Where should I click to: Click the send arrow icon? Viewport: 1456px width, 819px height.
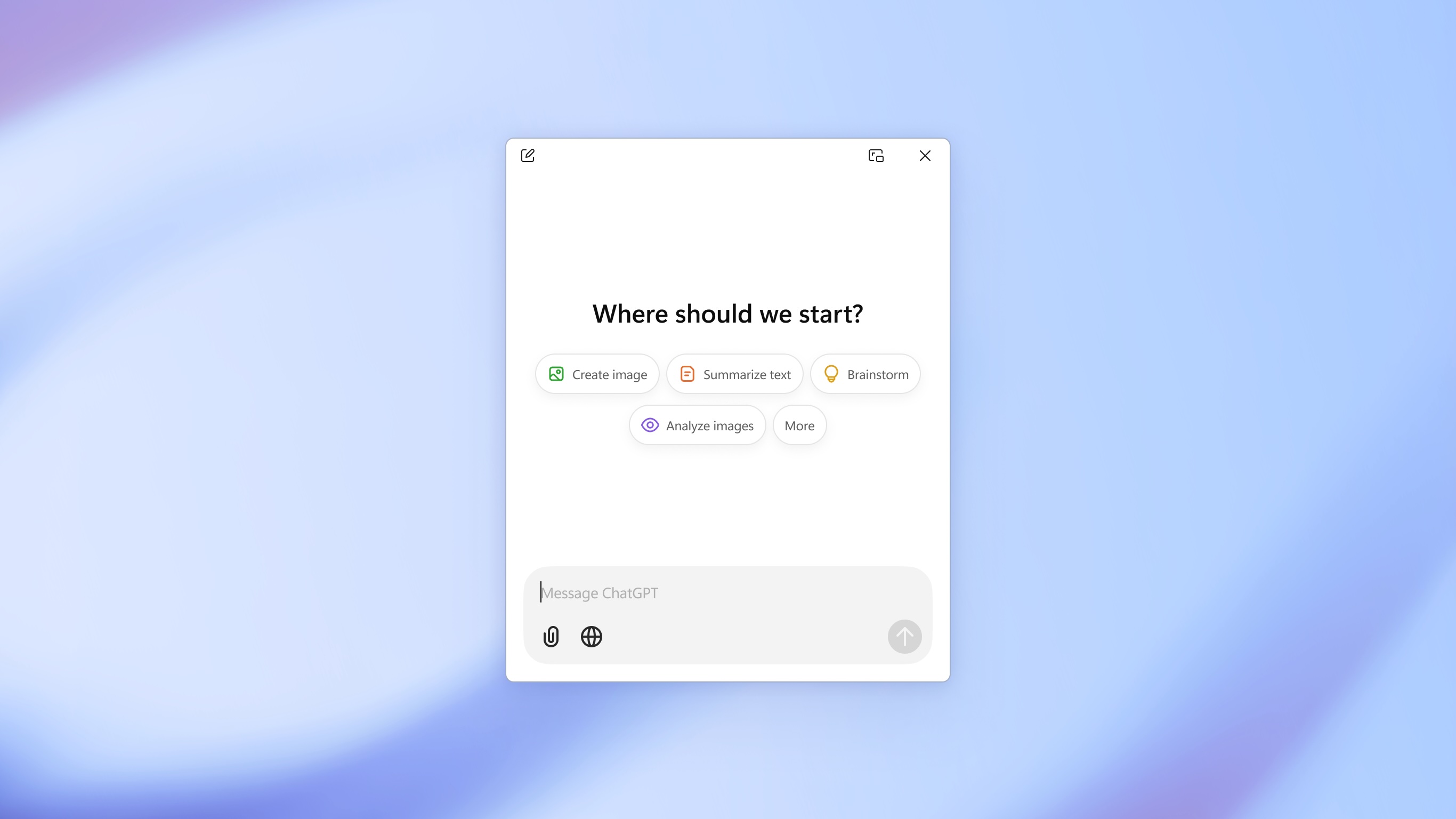point(904,636)
